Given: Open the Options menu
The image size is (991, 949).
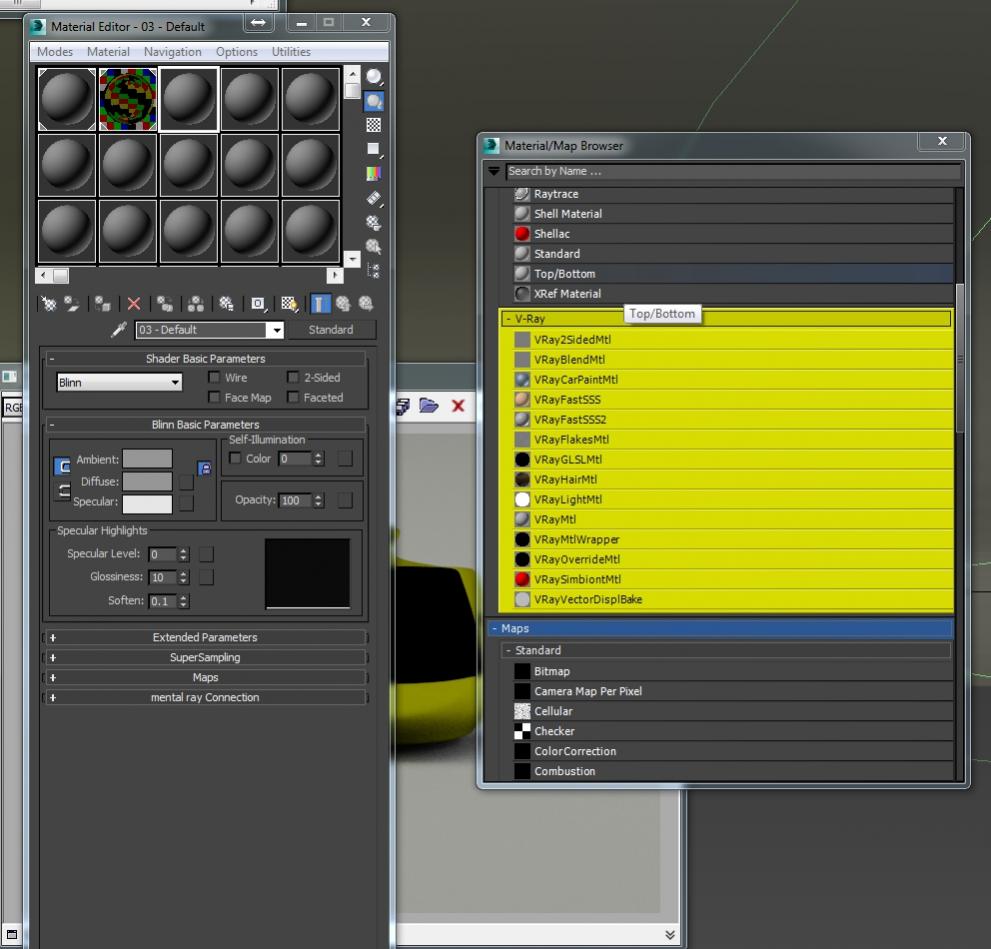Looking at the screenshot, I should click(236, 52).
